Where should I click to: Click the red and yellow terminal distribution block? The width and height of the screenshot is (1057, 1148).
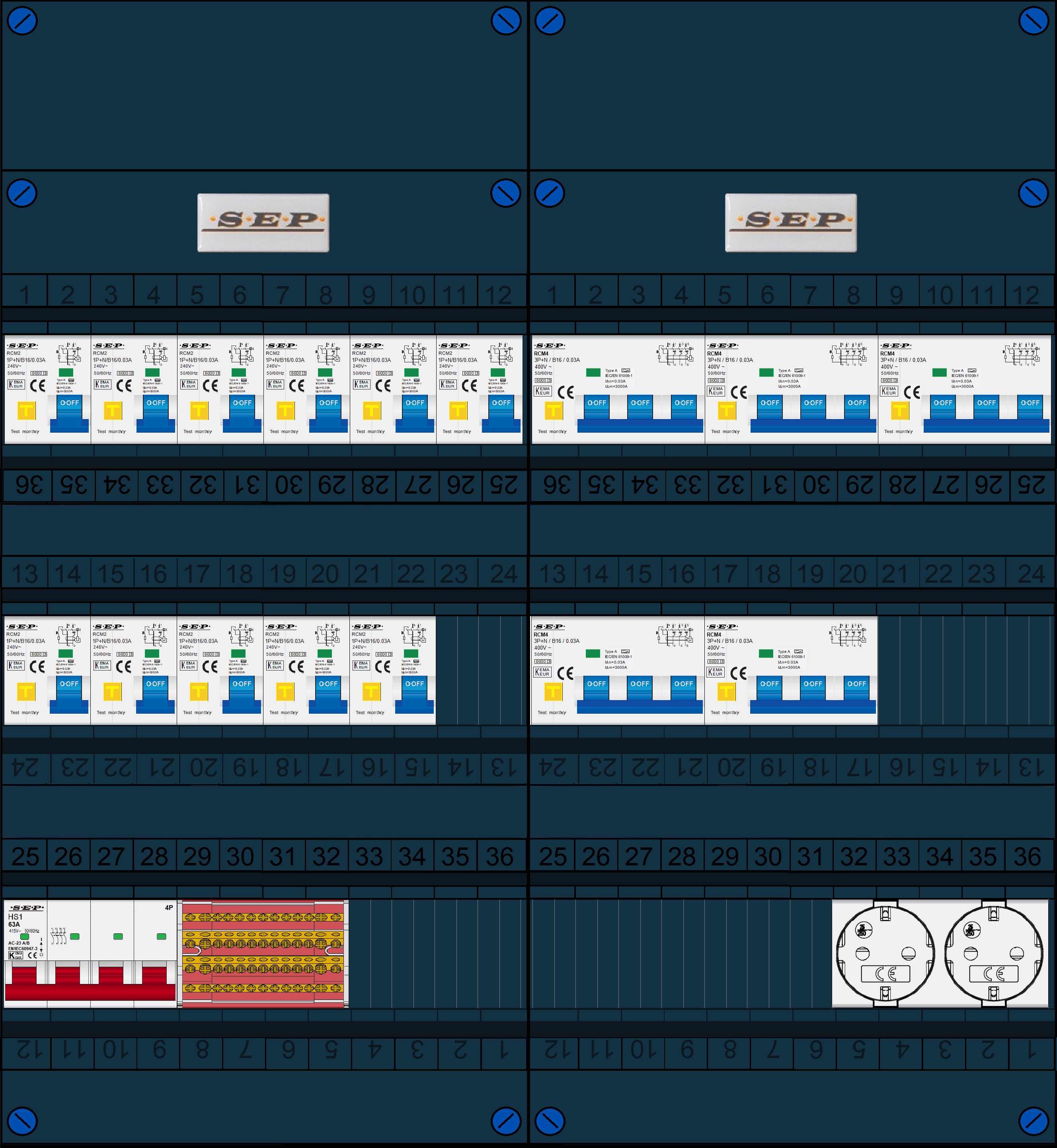[x=263, y=953]
